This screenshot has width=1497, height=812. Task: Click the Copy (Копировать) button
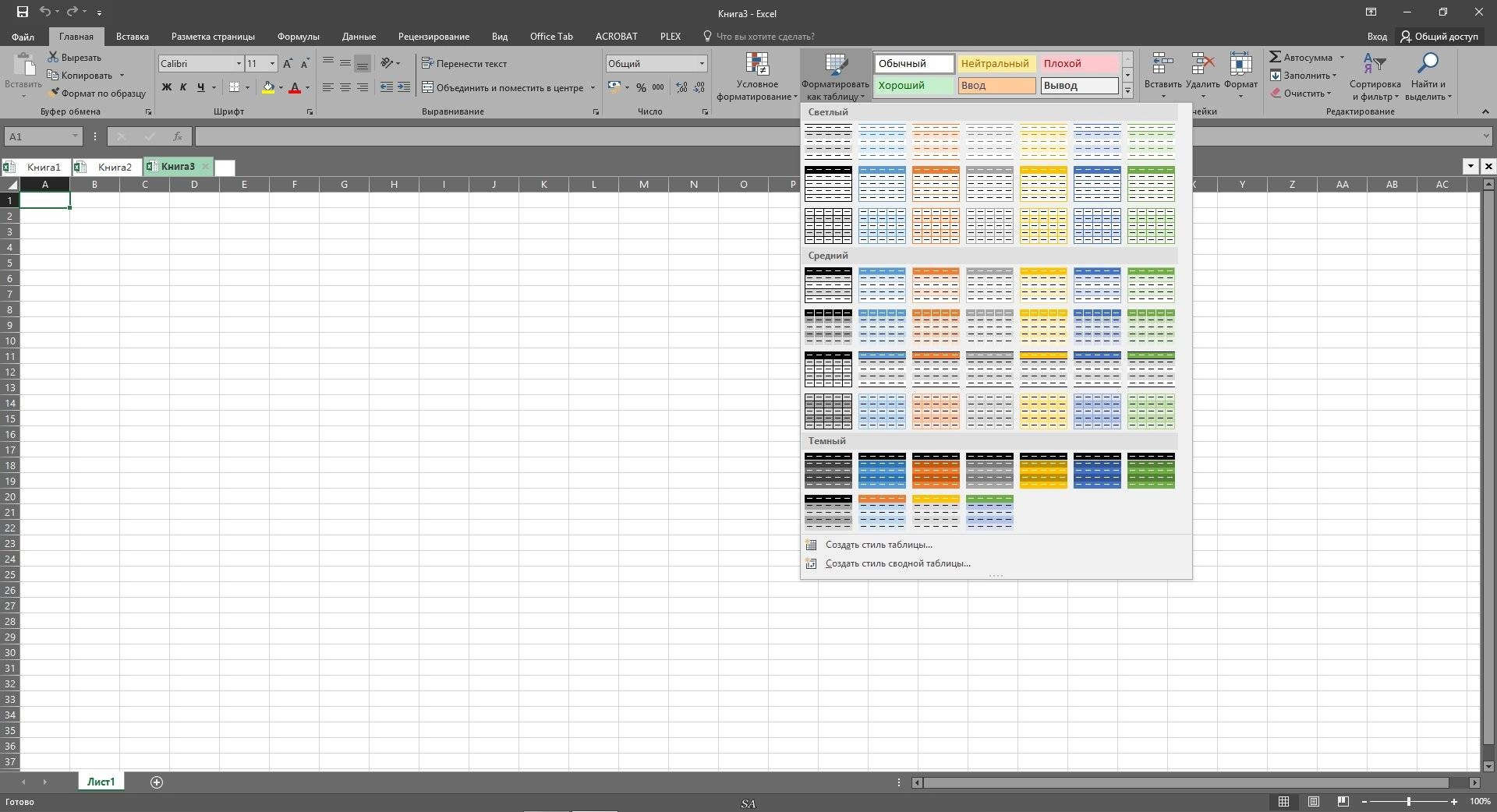80,76
